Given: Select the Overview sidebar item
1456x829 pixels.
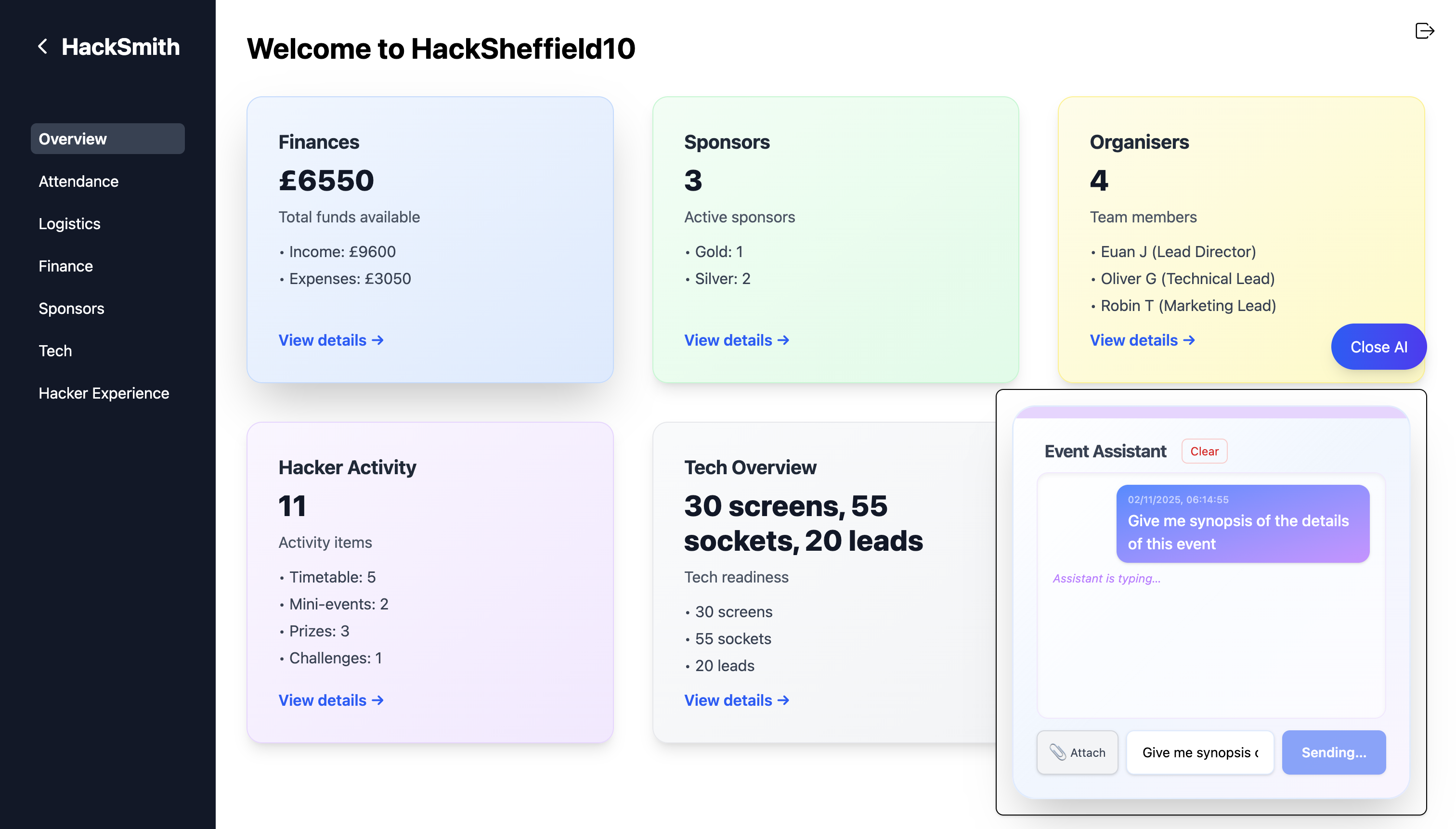Looking at the screenshot, I should pos(107,139).
